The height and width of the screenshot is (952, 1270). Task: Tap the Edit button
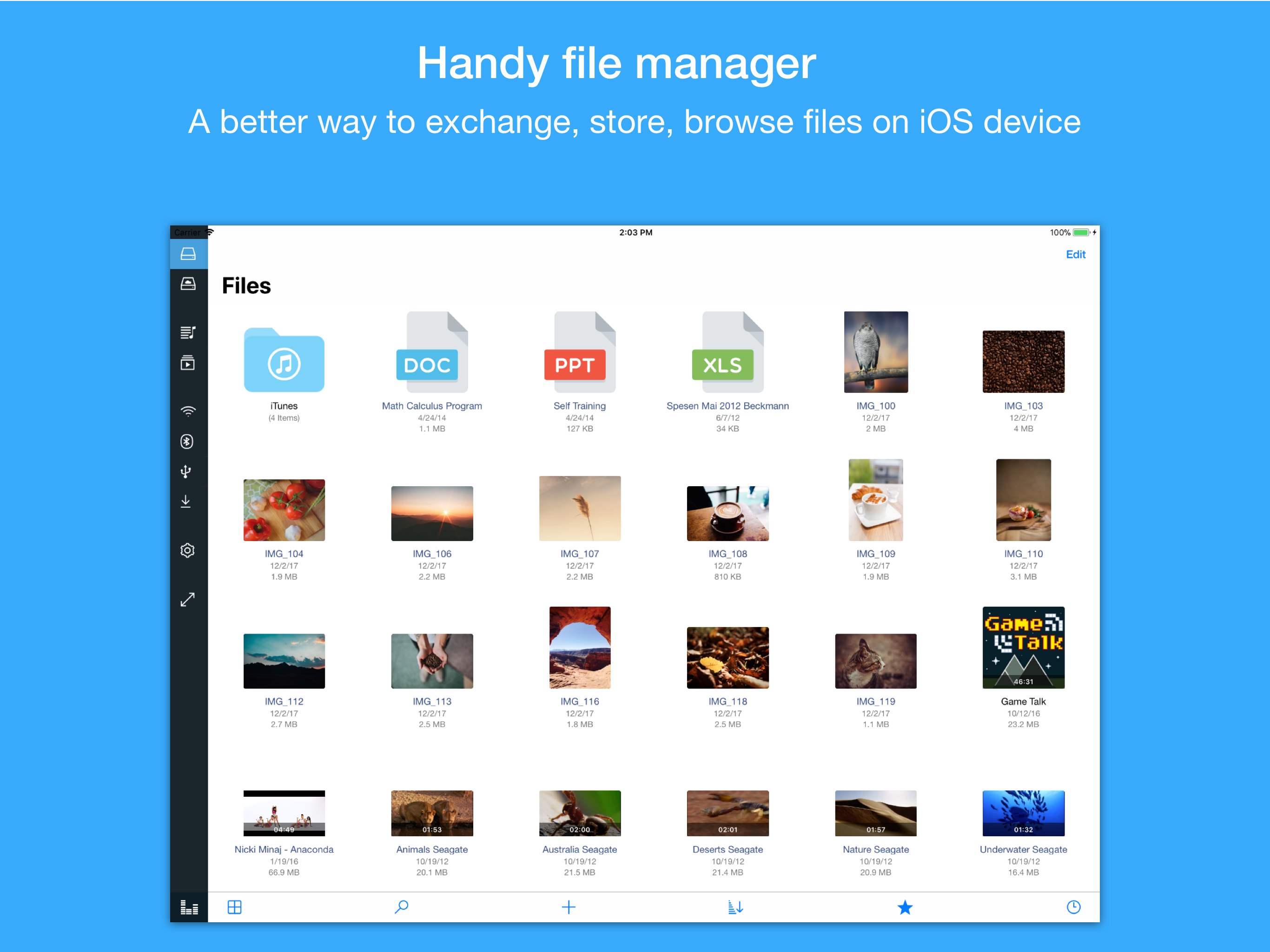[1075, 254]
